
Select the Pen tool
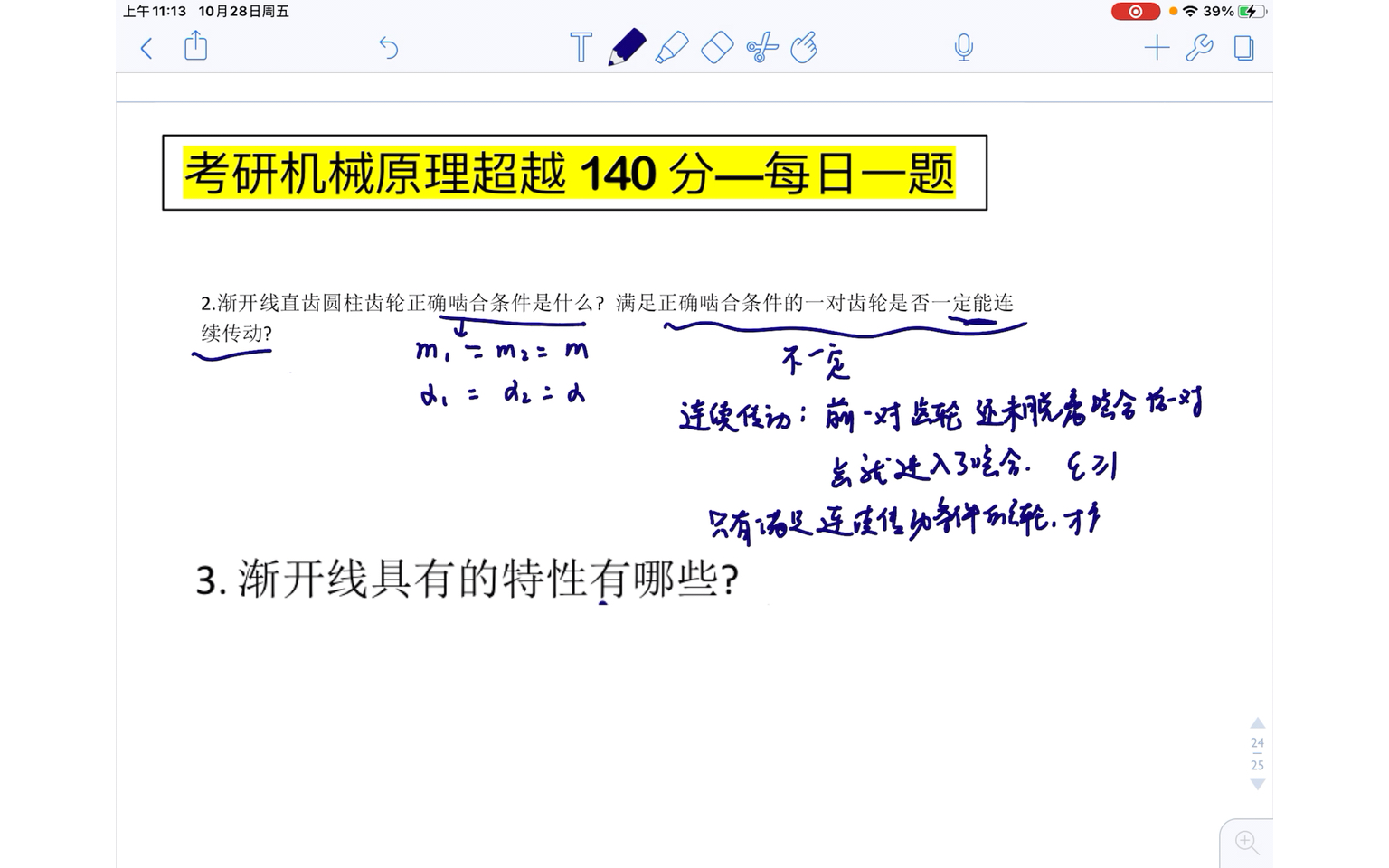click(x=627, y=47)
